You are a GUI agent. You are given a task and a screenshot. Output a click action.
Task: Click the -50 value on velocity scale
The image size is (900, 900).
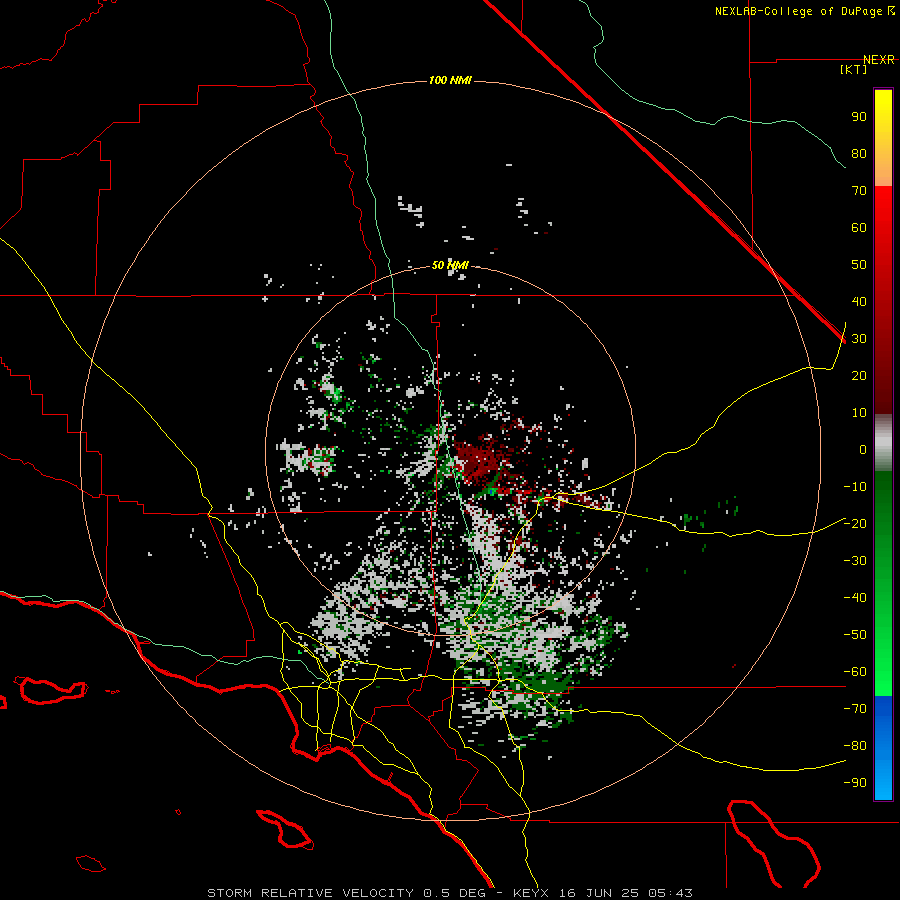point(855,635)
